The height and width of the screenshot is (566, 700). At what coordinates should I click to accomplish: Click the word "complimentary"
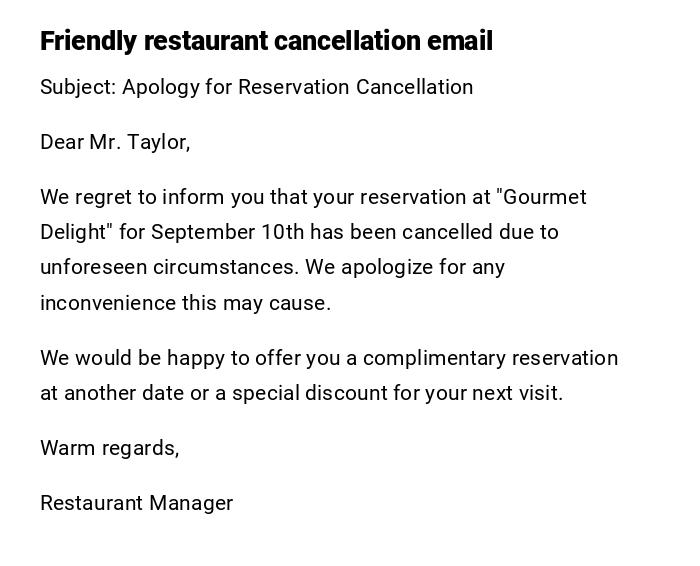point(435,358)
